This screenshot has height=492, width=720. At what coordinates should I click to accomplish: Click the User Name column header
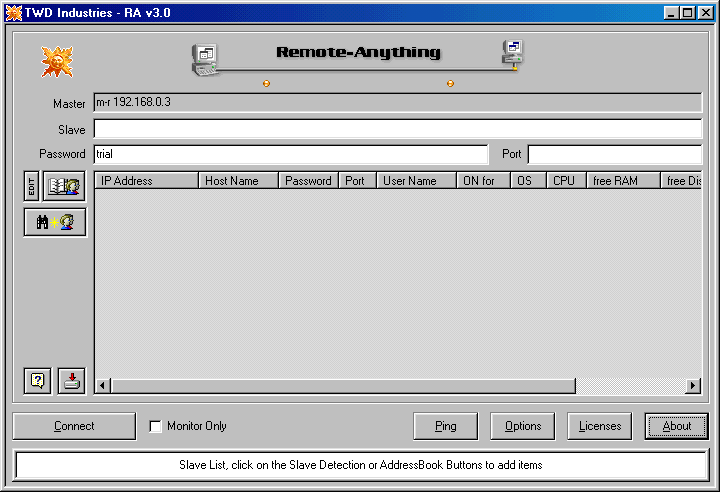(x=414, y=181)
